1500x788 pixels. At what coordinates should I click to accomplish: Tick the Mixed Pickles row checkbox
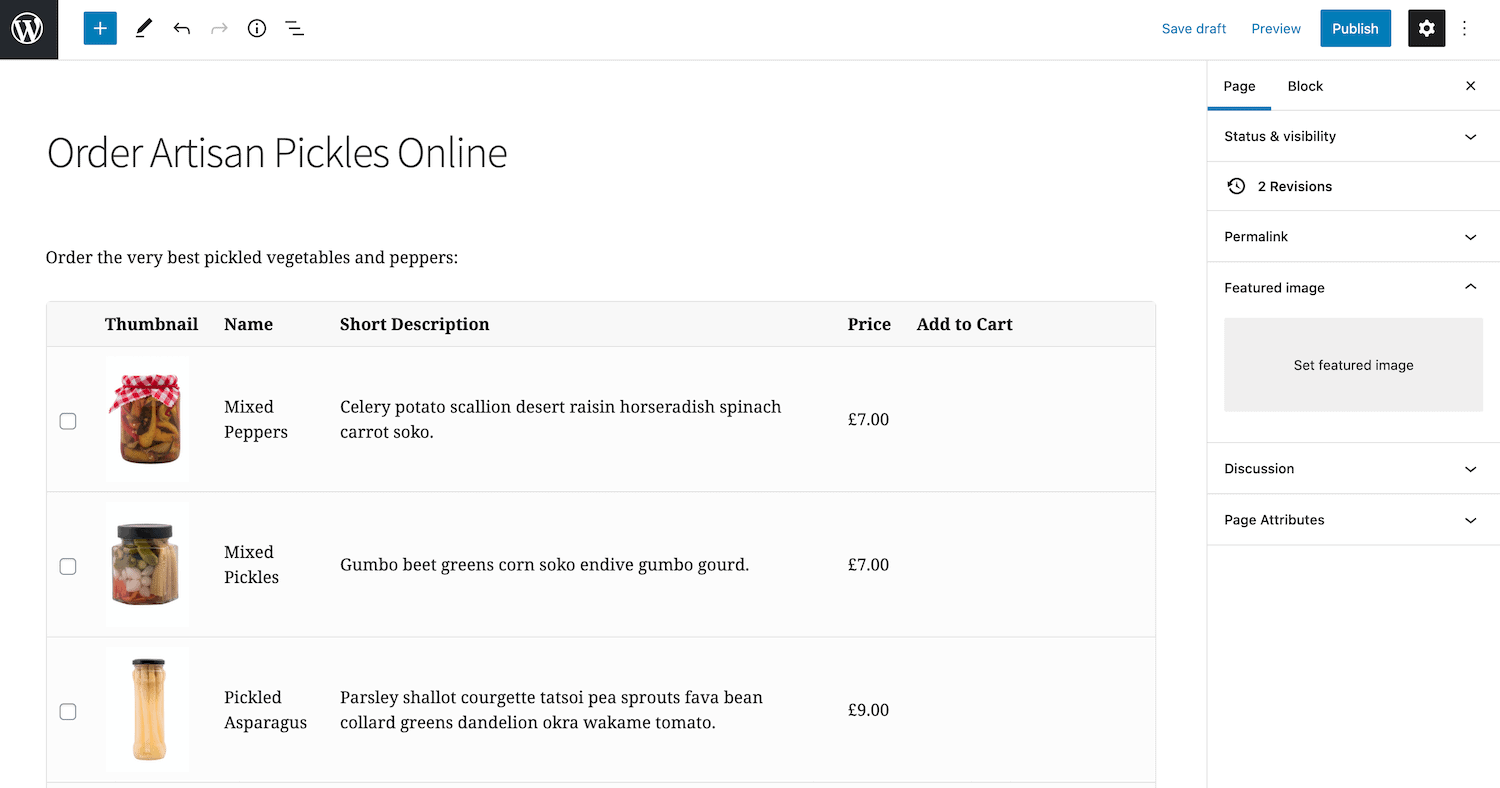68,566
